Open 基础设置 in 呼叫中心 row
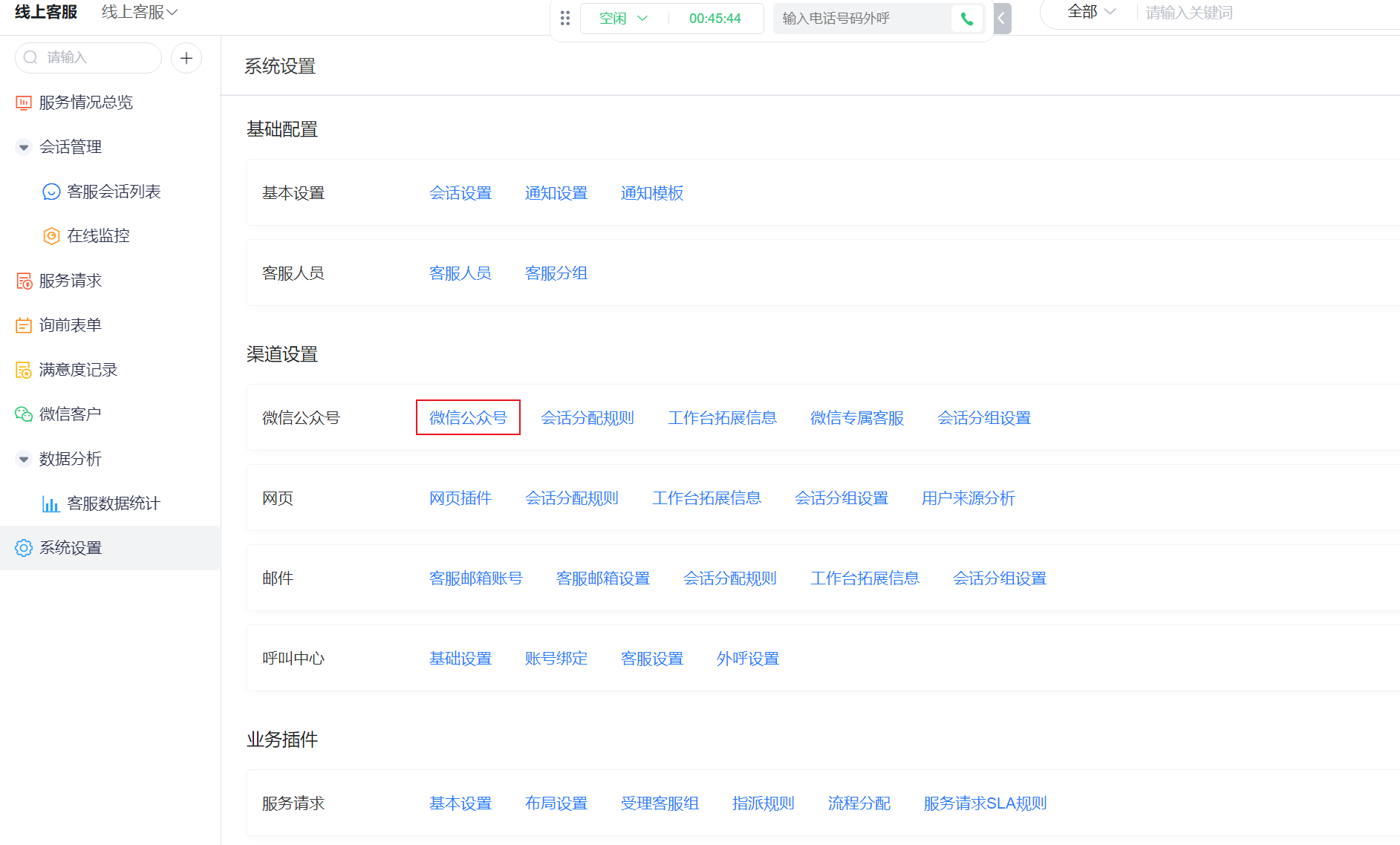This screenshot has width=1400, height=845. 460,659
